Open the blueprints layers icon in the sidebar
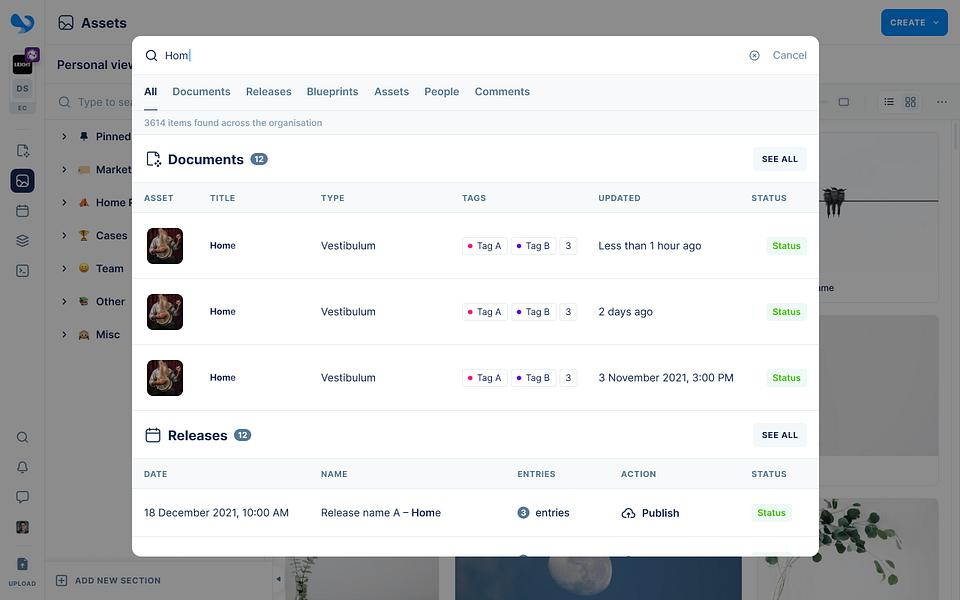Viewport: 960px width, 600px height. [x=22, y=241]
